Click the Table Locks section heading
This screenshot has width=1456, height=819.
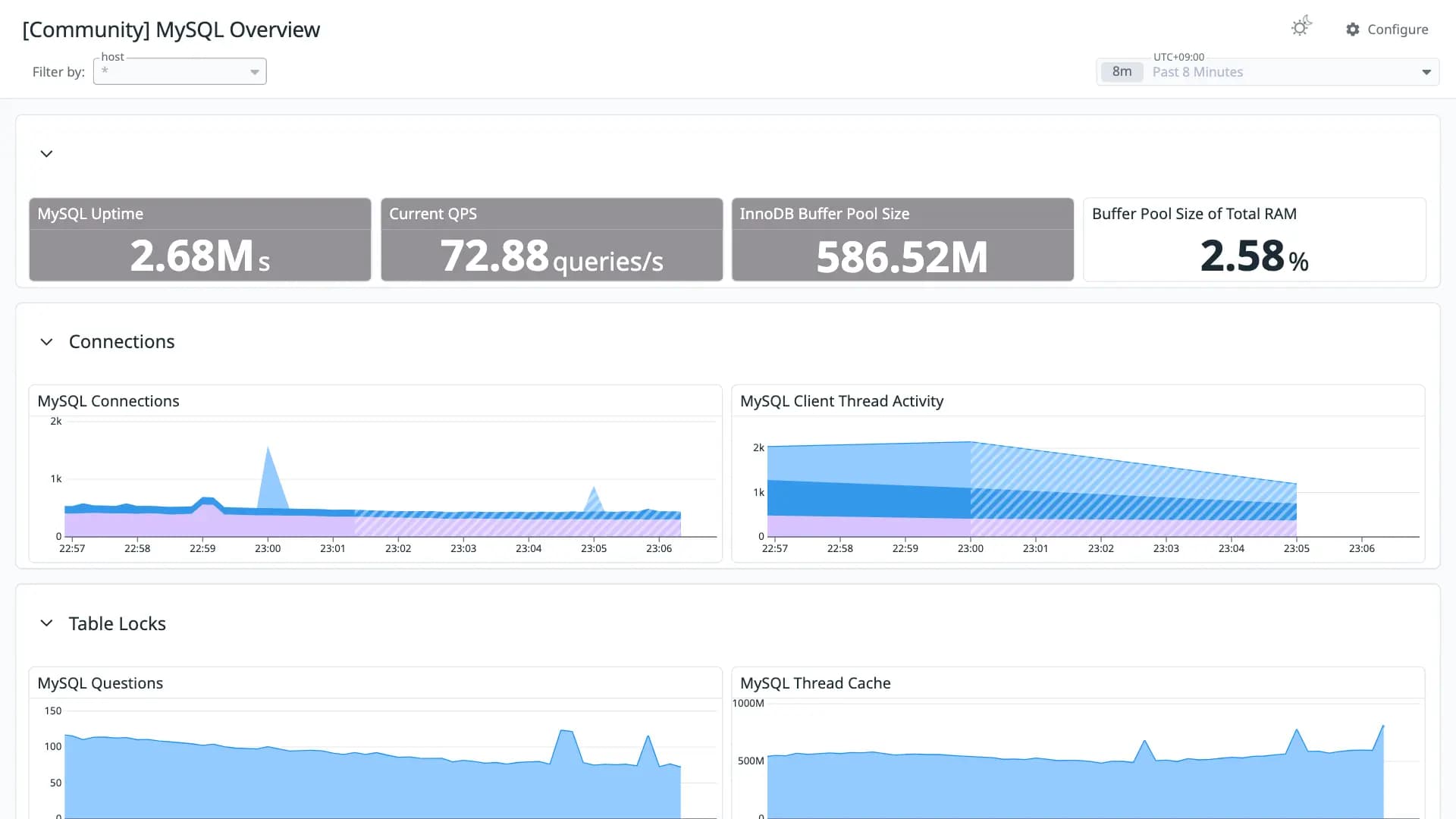point(118,623)
